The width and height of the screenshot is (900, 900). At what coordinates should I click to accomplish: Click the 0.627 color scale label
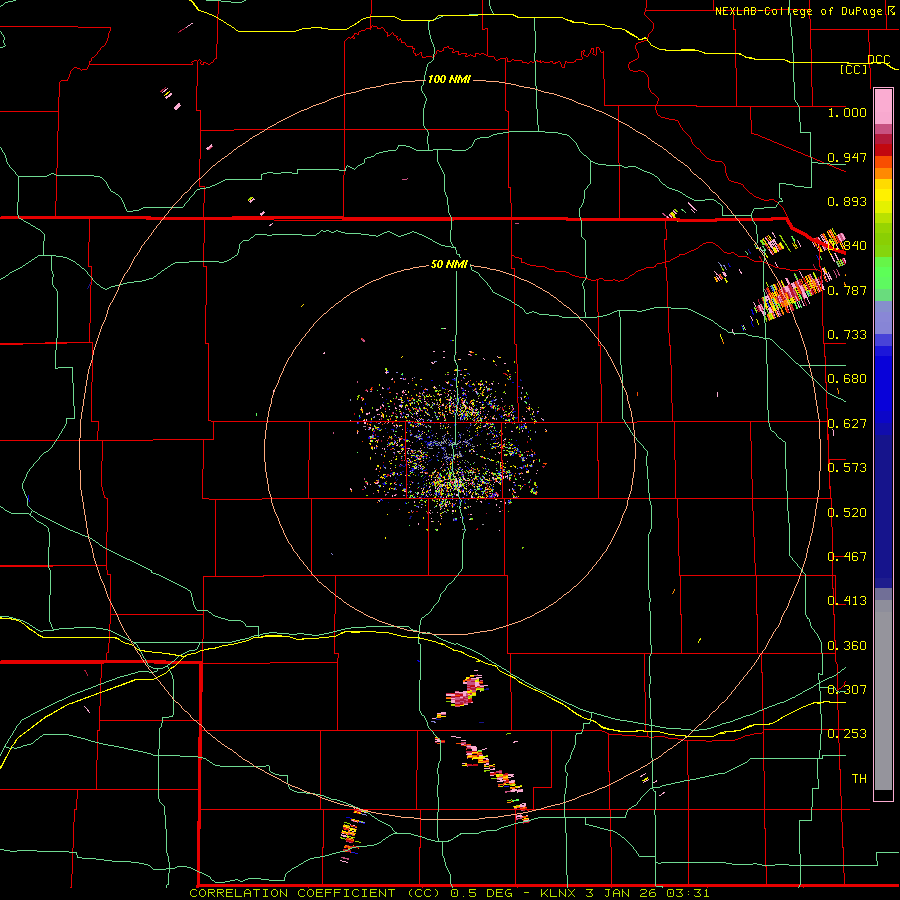(847, 423)
